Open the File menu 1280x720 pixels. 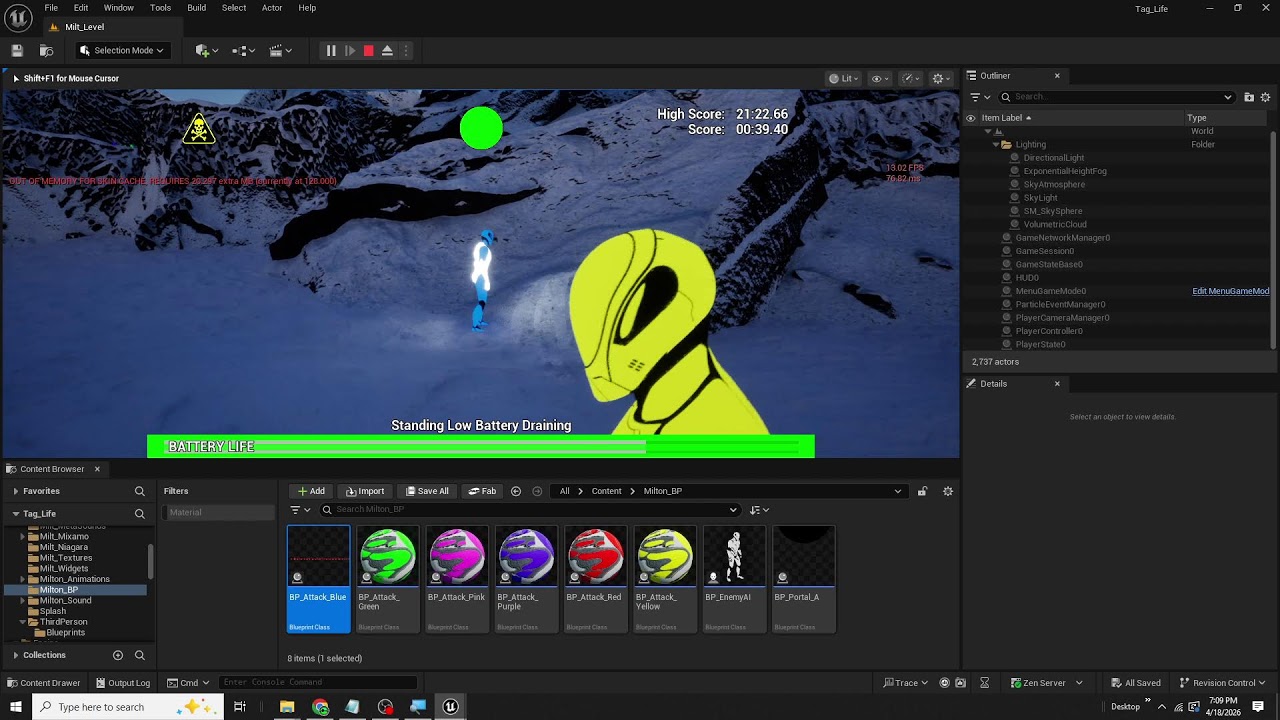click(x=51, y=8)
